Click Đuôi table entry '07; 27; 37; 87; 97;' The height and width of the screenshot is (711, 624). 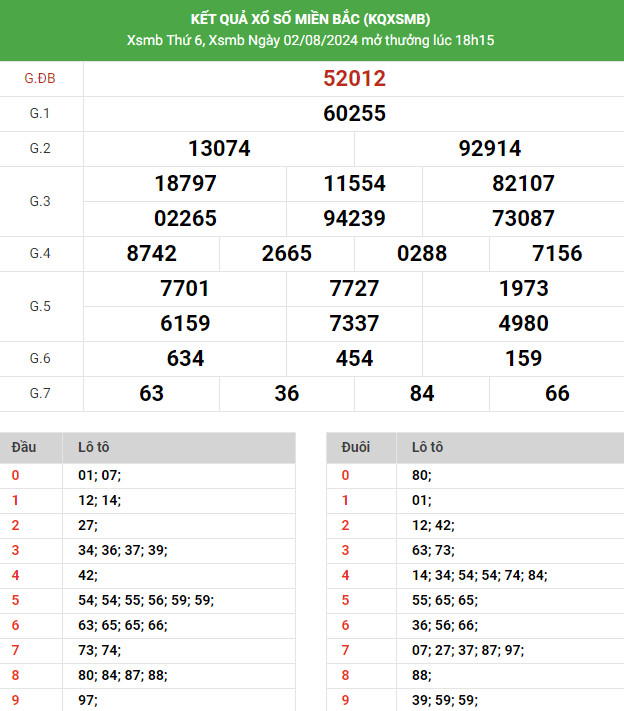[468, 650]
